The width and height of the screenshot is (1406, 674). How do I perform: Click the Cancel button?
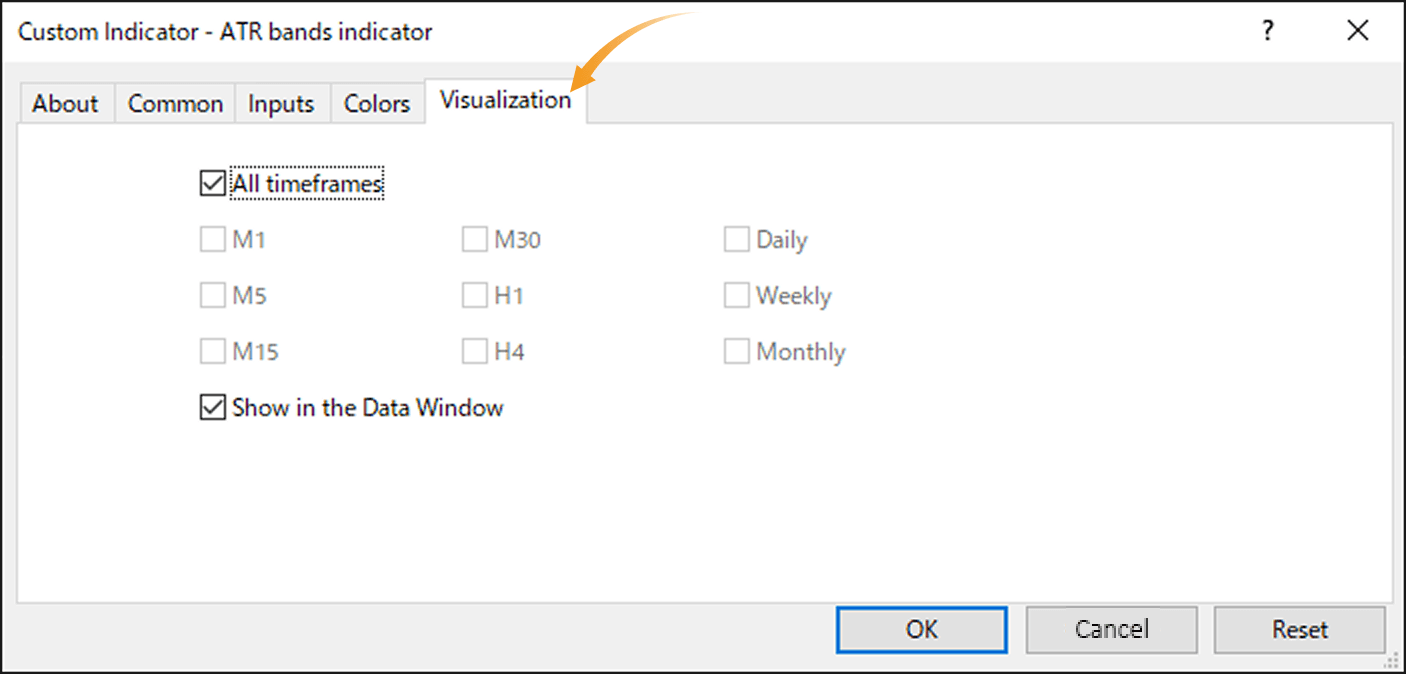pos(1111,629)
